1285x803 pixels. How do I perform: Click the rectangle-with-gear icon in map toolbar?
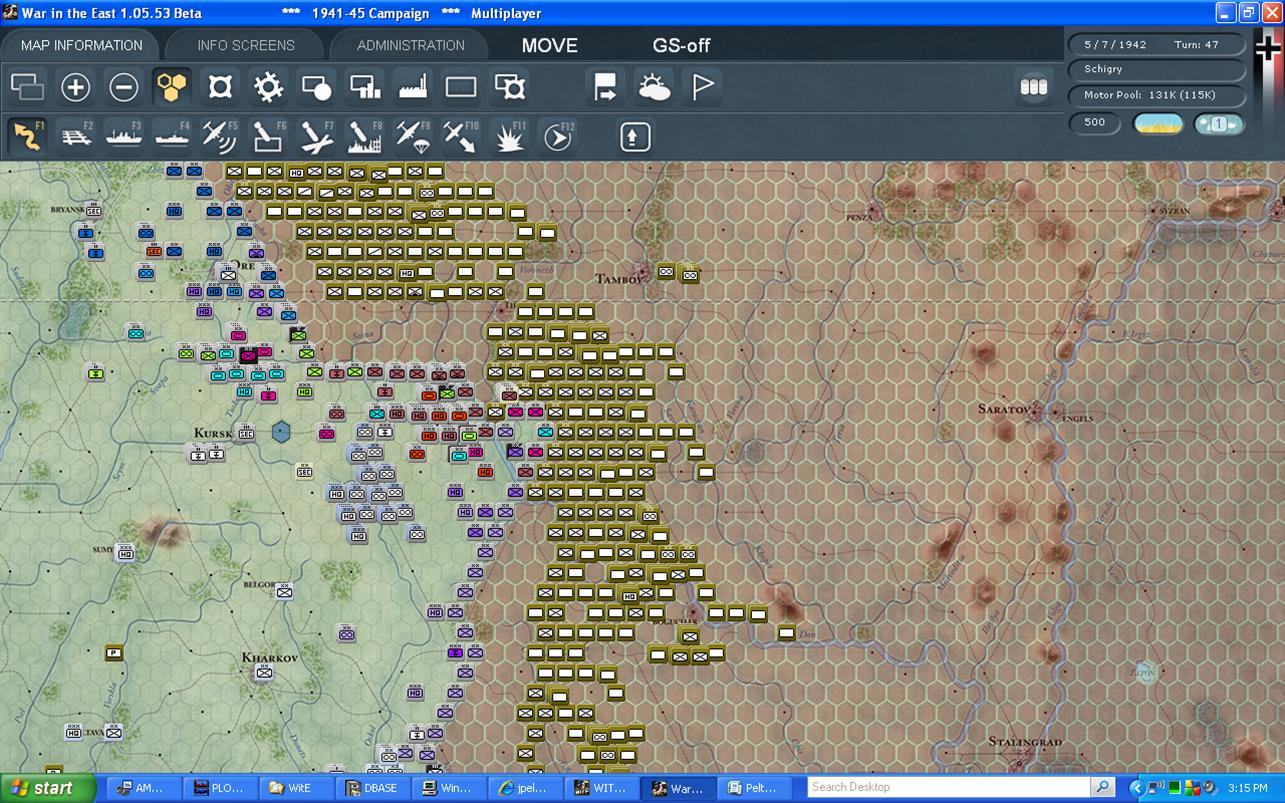(509, 87)
